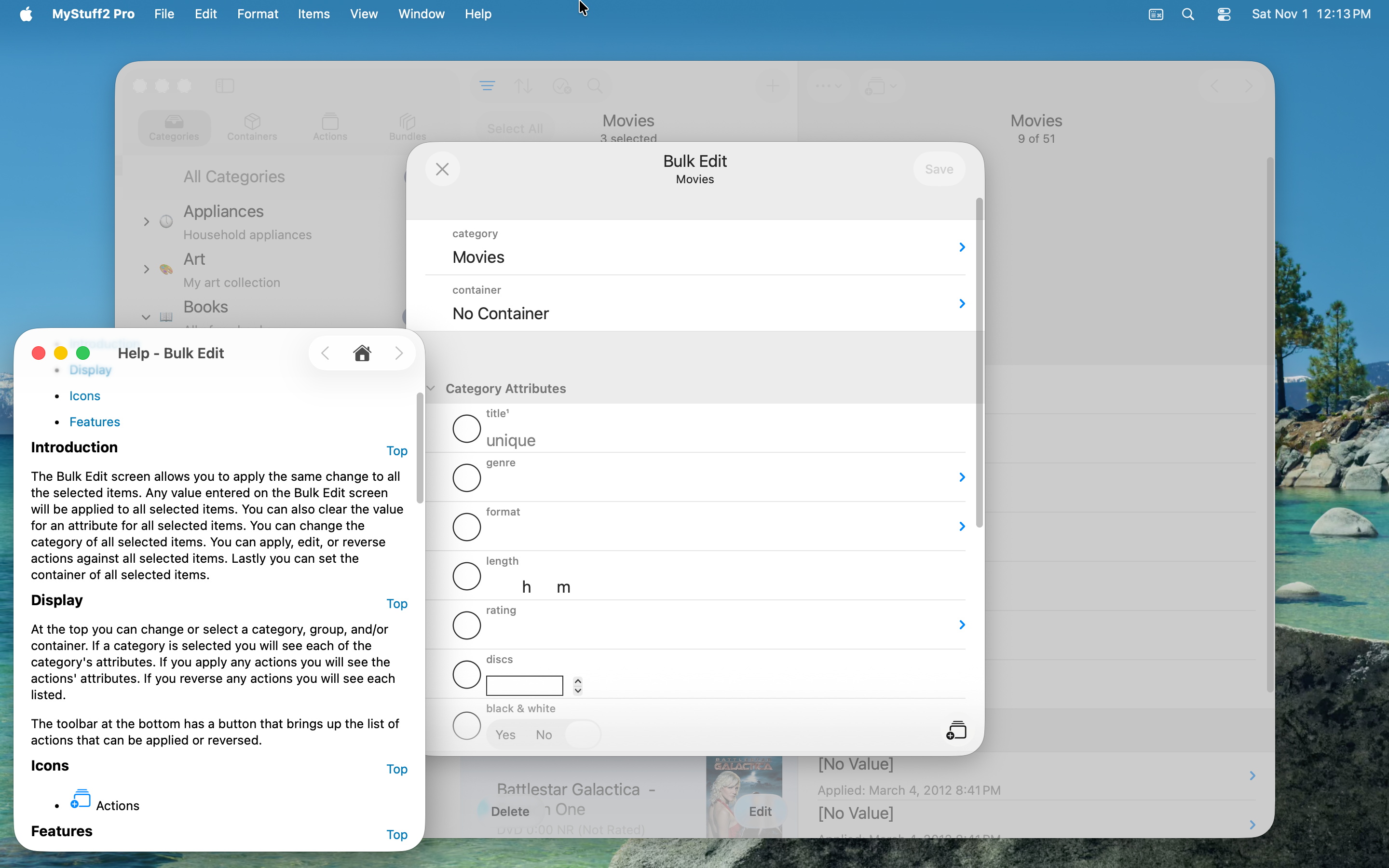
Task: Open the Items menu
Action: coord(313,14)
